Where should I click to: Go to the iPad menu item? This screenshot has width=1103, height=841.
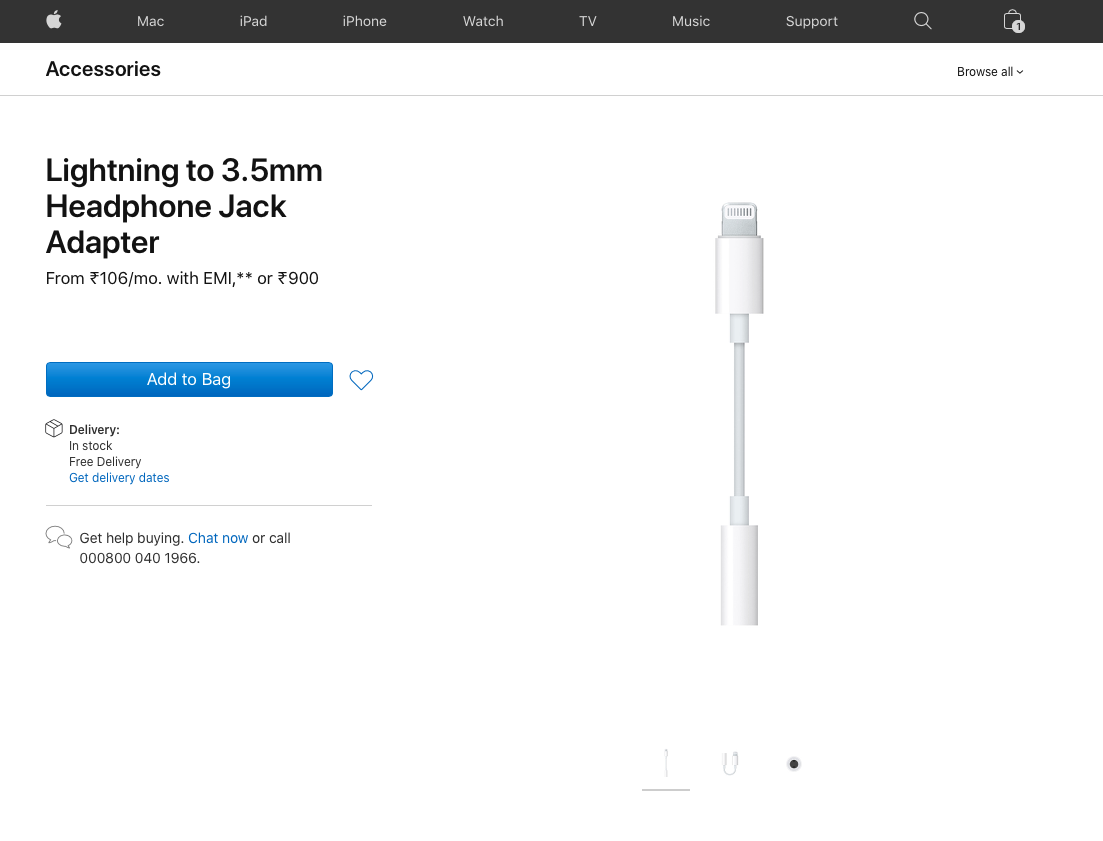(x=253, y=21)
